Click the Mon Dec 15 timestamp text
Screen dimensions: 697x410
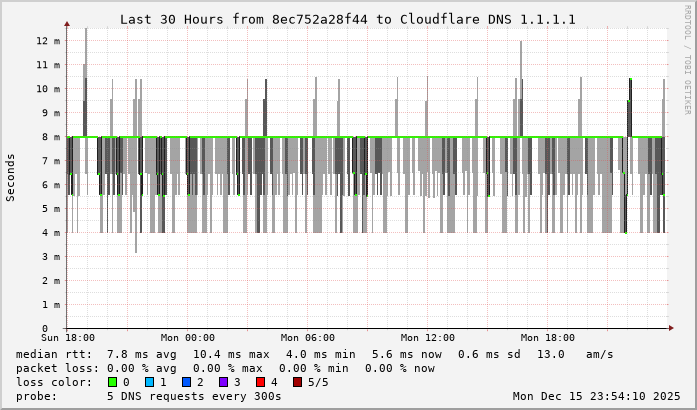coord(595,396)
